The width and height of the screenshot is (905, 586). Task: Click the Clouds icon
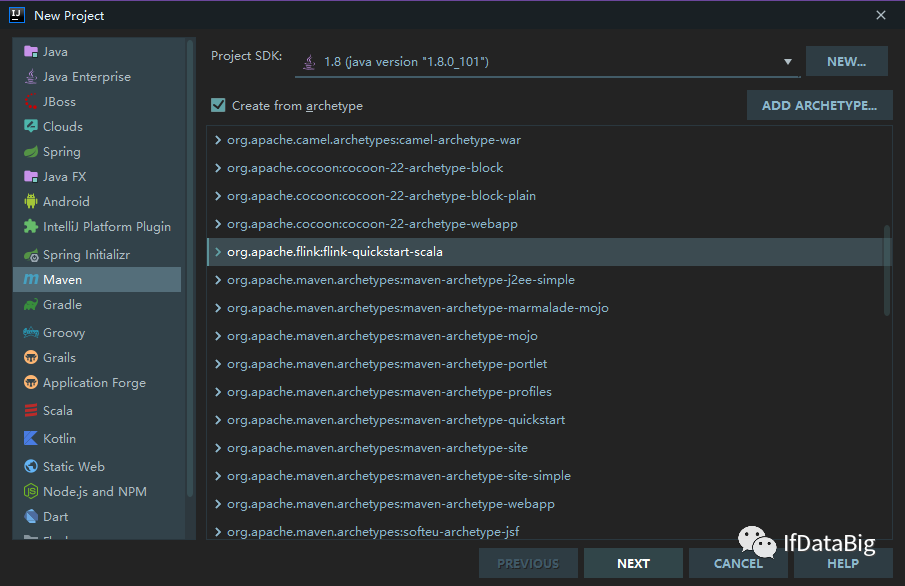31,126
